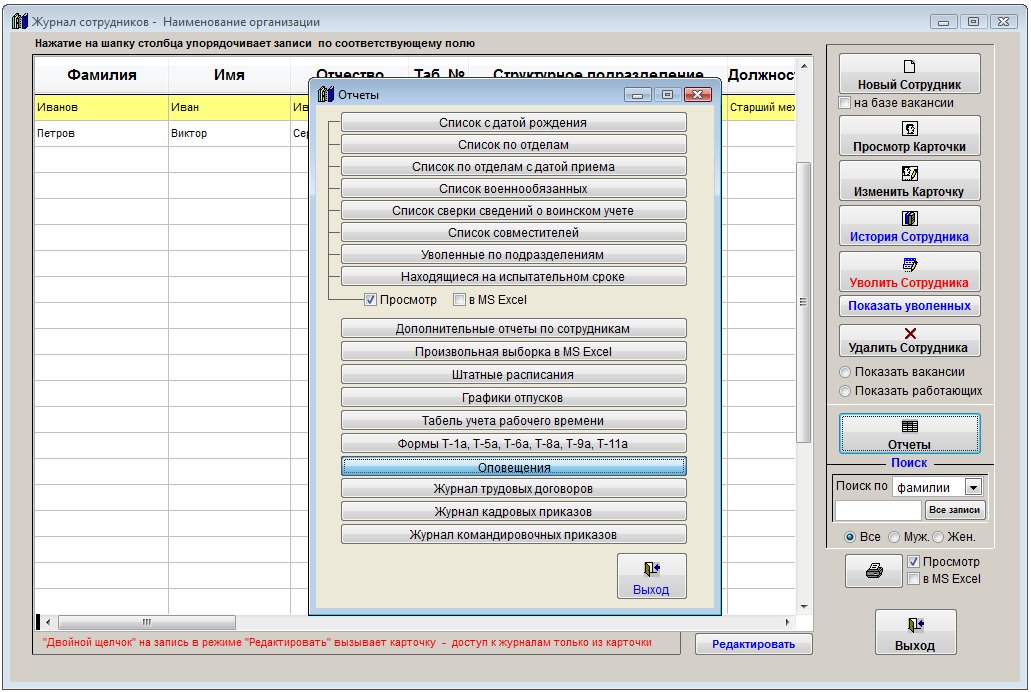The image size is (1031, 692).
Task: Close the Отчеты dialog window
Action: (x=698, y=95)
